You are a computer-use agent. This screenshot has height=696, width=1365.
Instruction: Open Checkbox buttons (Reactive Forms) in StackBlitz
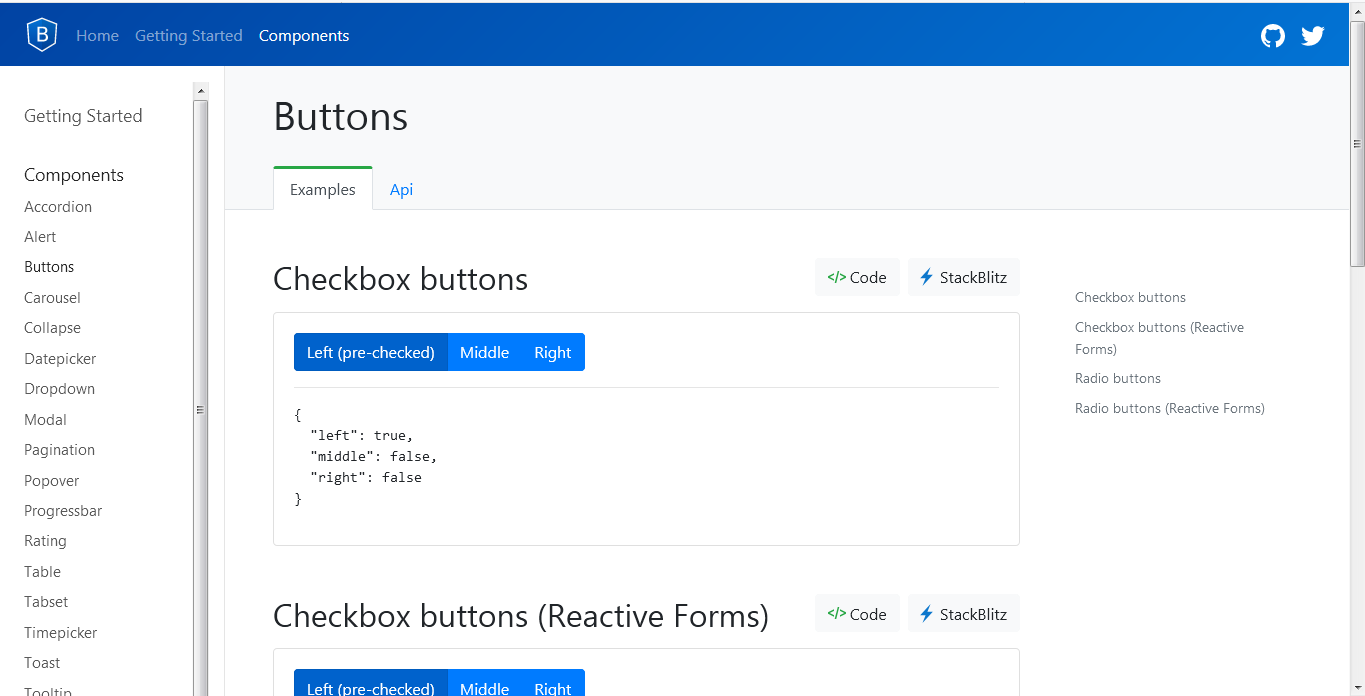[963, 613]
